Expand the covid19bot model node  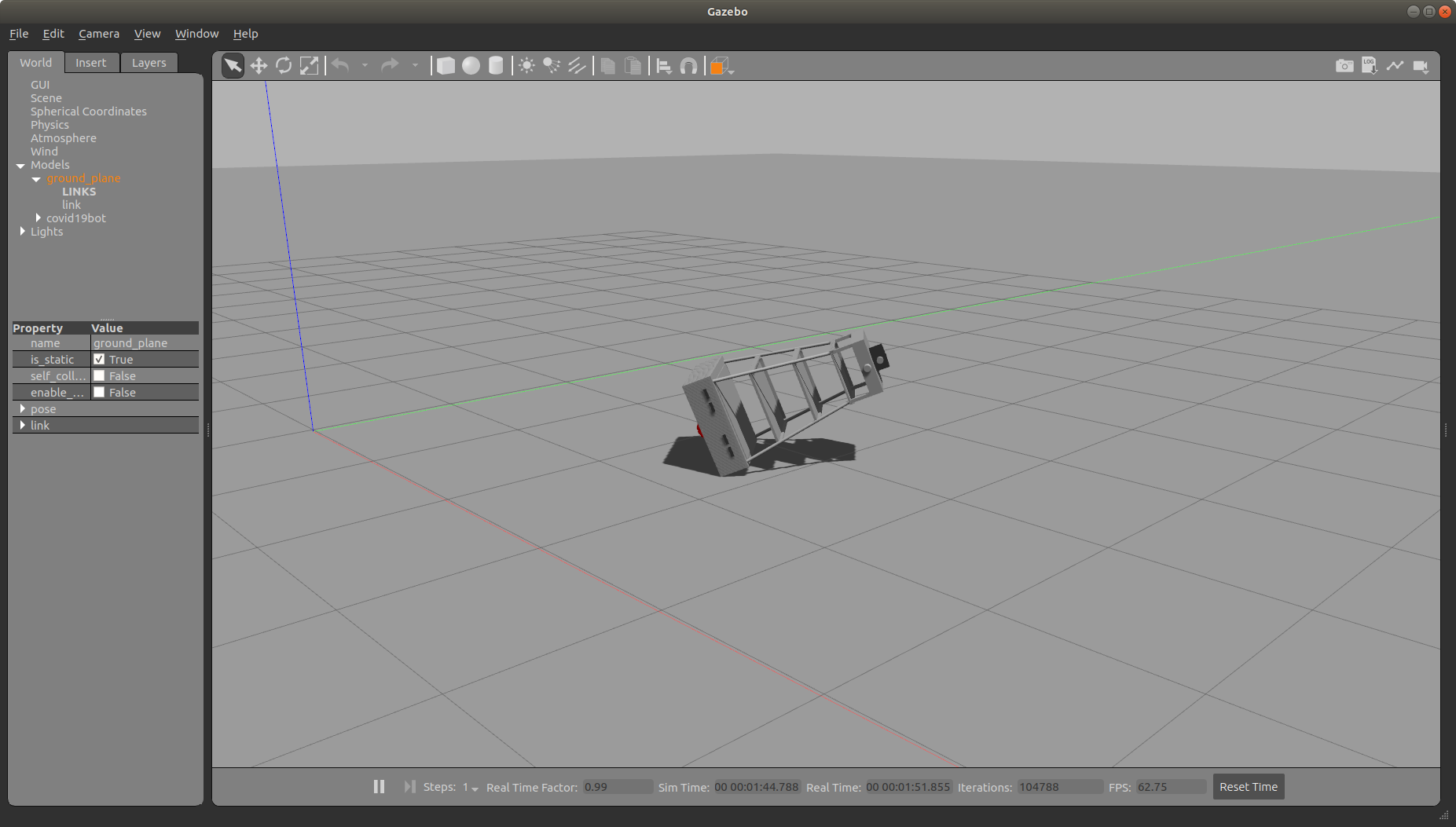(x=38, y=218)
